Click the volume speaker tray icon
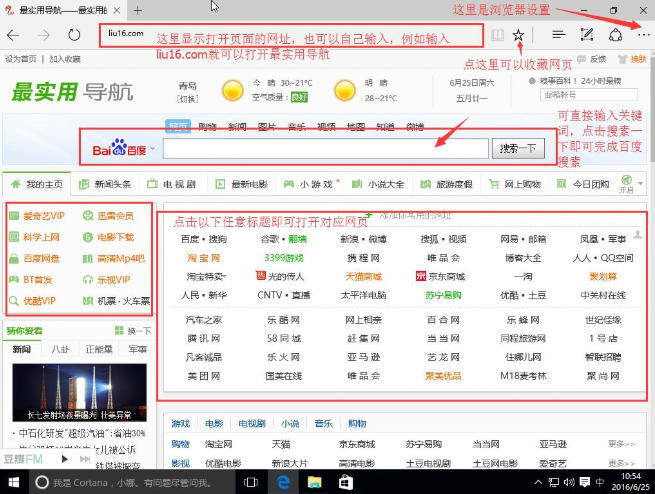Viewport: 655px width, 494px height. [x=569, y=482]
